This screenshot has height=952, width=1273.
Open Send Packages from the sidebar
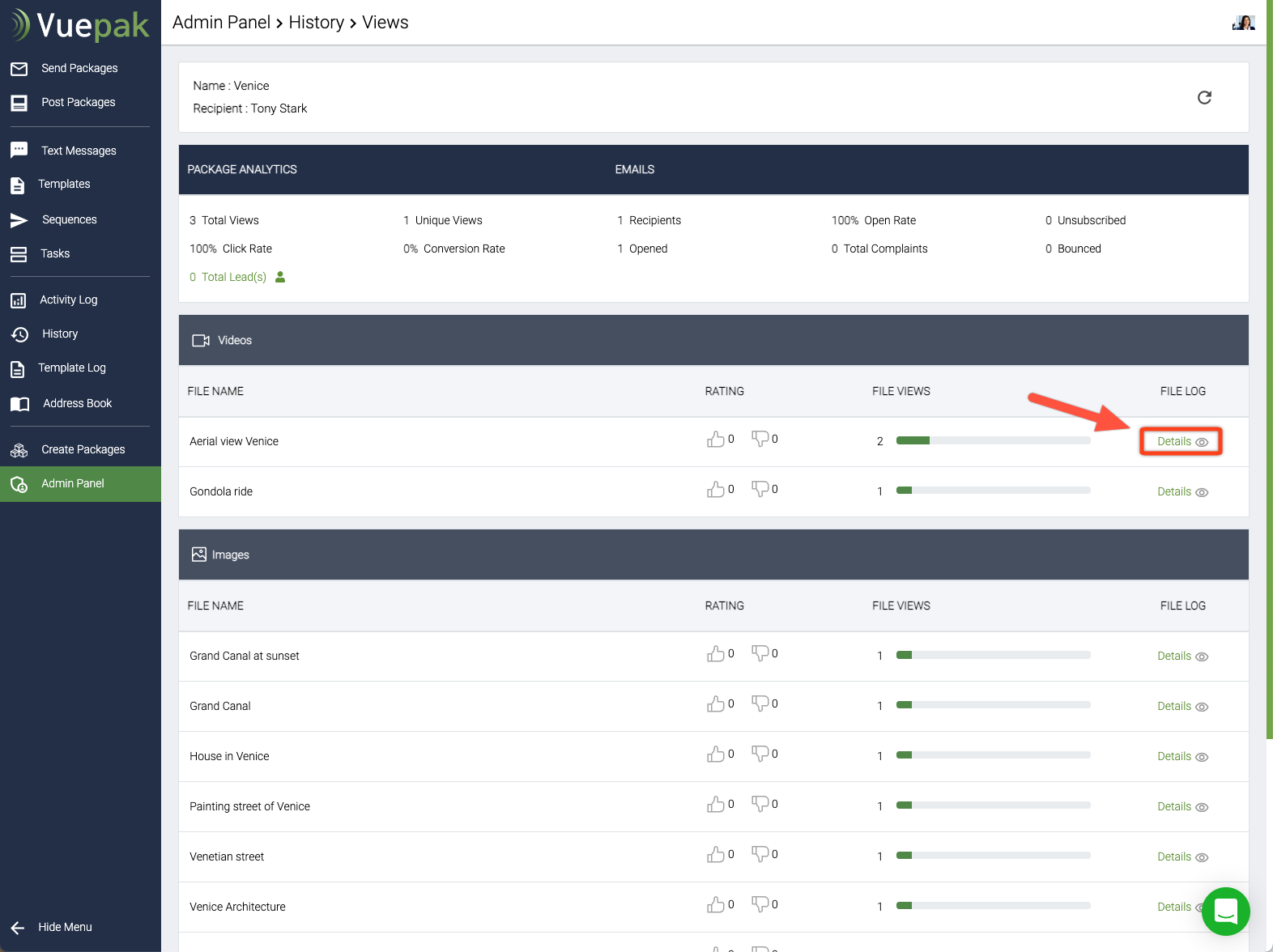pos(79,68)
